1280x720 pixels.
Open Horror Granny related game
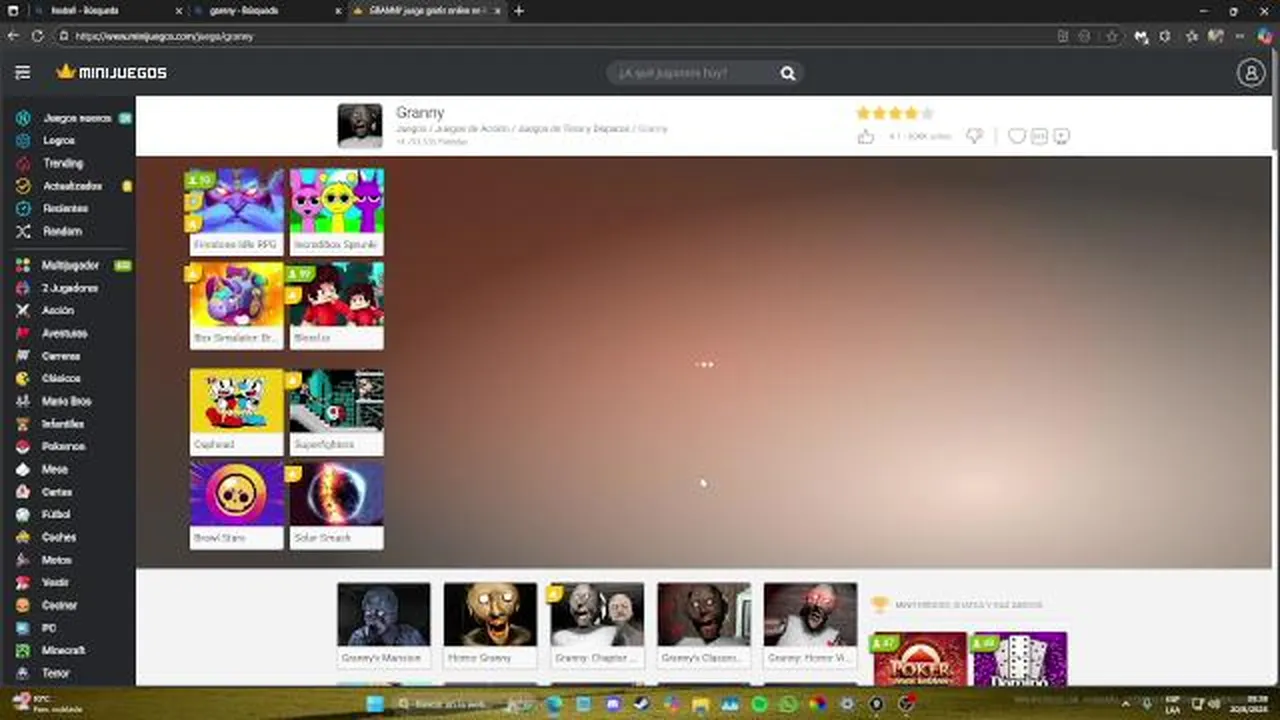[490, 625]
